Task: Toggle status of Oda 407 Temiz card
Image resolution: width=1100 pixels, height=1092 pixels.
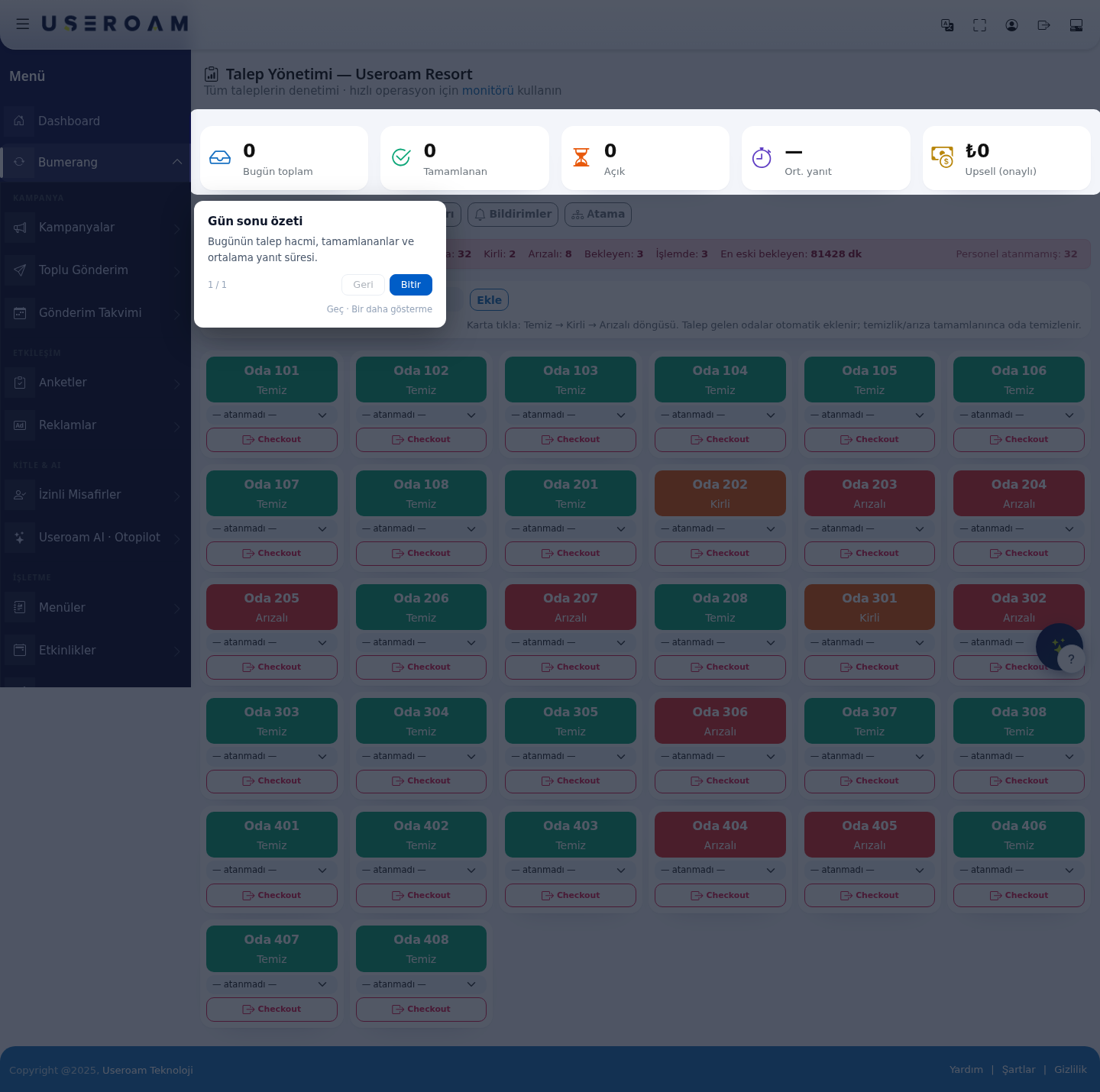Action: point(272,948)
